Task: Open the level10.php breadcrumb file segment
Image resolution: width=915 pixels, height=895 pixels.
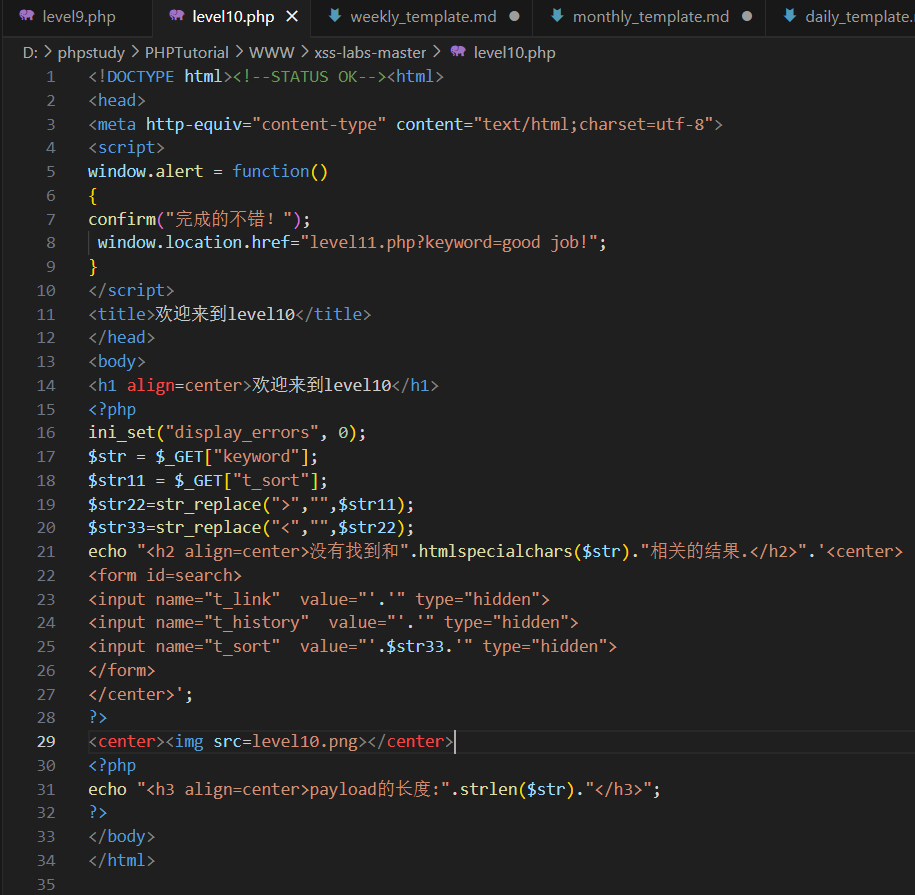Action: [x=514, y=53]
